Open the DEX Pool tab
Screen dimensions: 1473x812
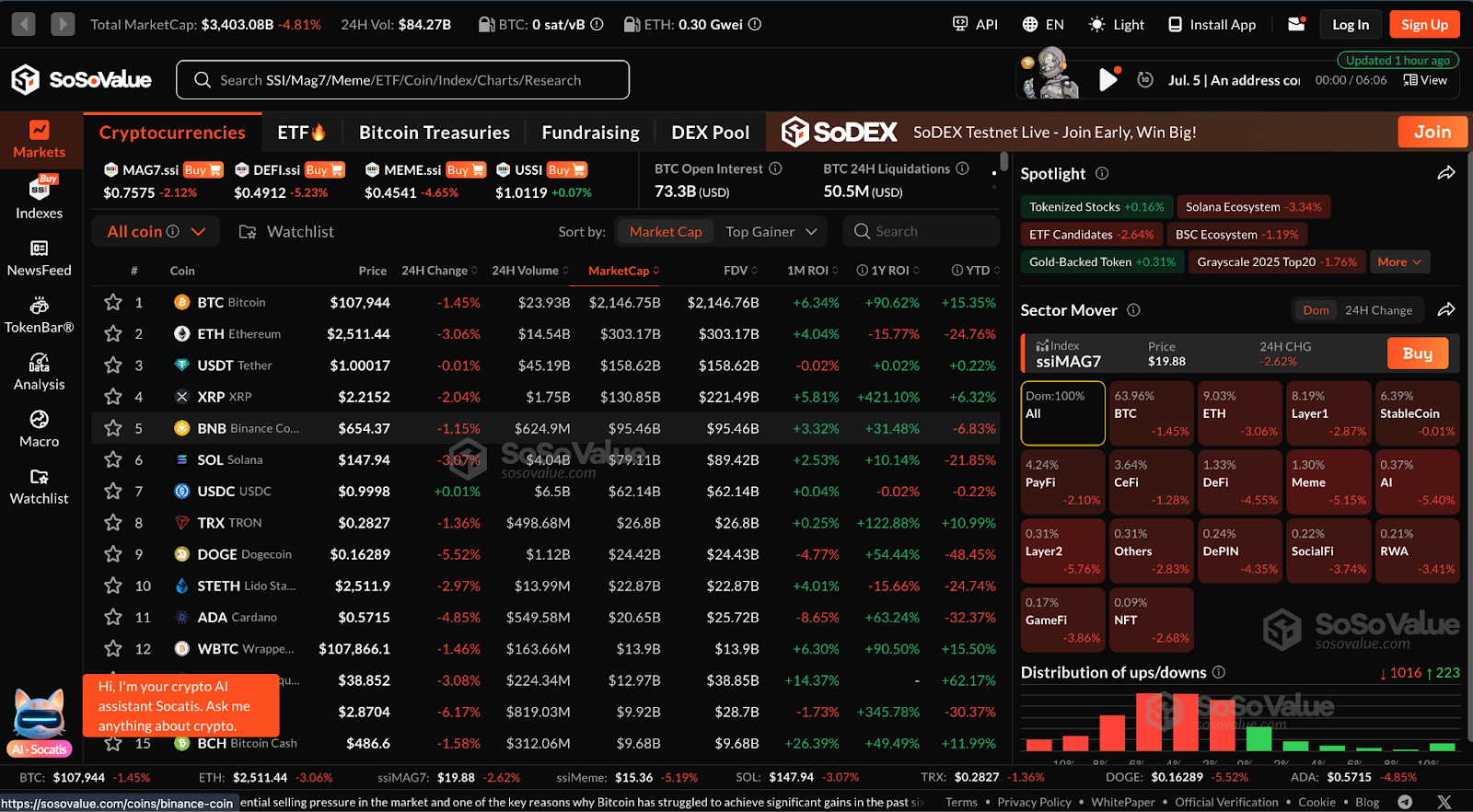710,133
